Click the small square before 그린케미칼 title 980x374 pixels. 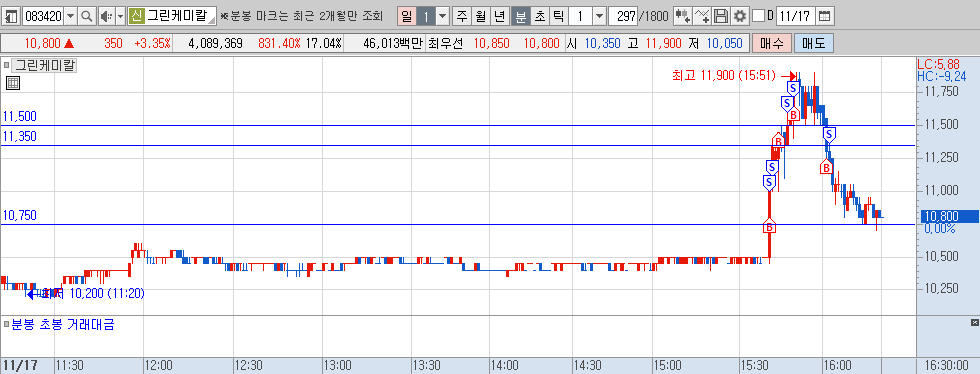pyautogui.click(x=7, y=64)
